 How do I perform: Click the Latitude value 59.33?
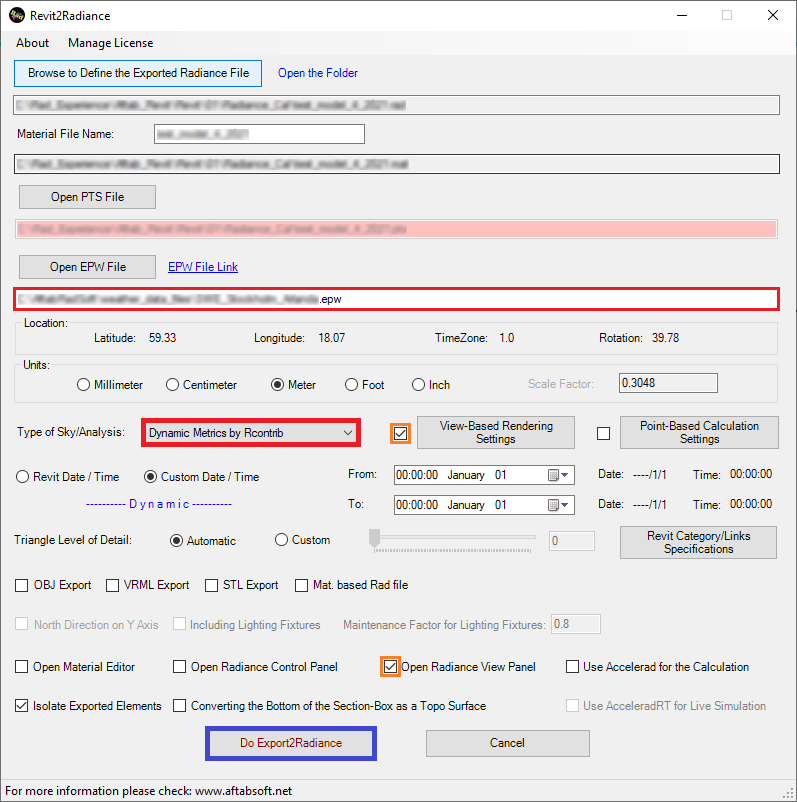pos(163,338)
